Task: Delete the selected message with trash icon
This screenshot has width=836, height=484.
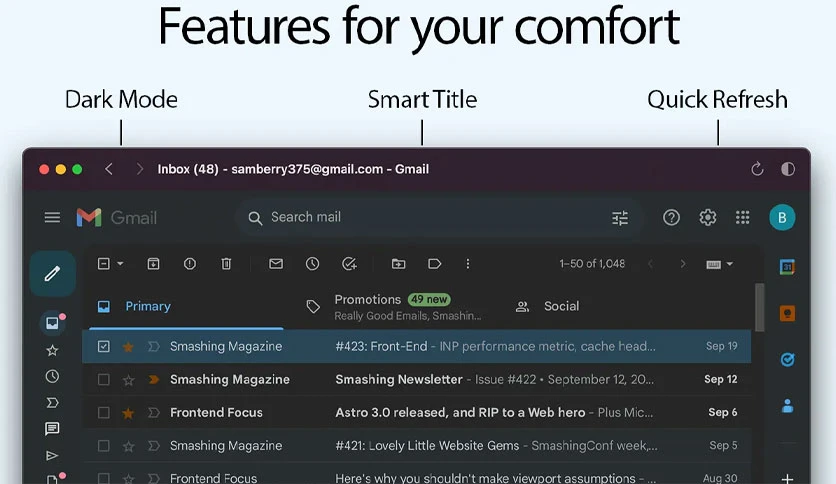Action: click(x=226, y=264)
